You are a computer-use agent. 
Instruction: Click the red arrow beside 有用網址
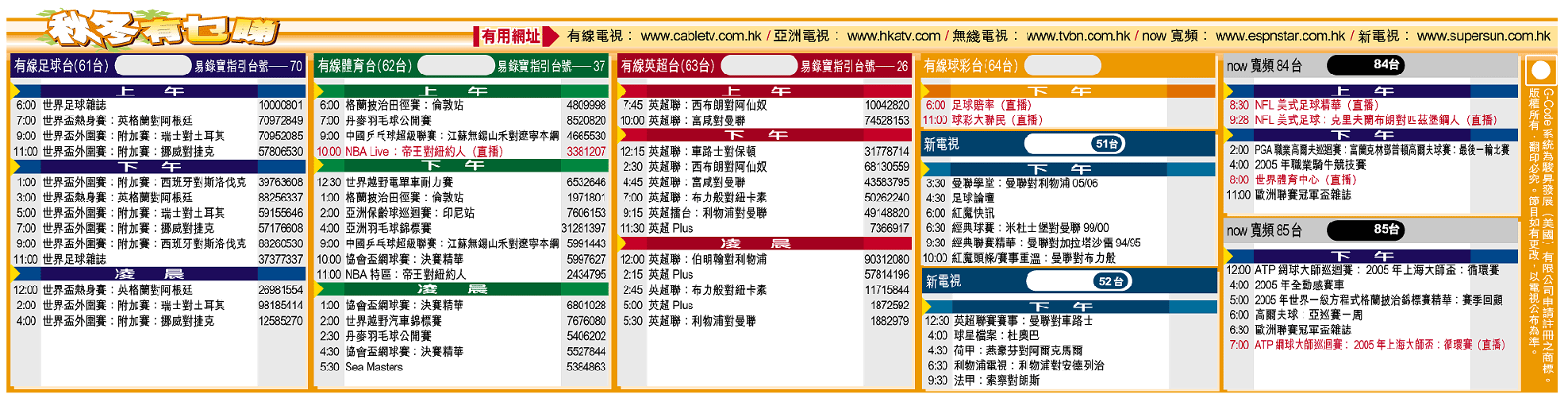tap(551, 37)
